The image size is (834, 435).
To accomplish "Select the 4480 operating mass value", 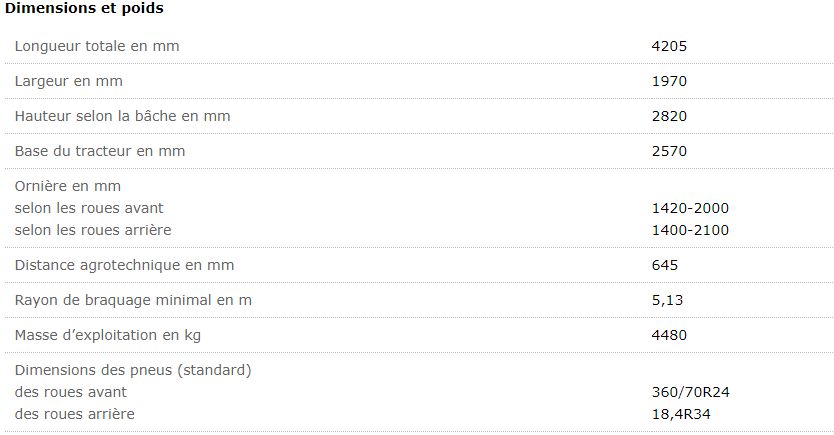I will tap(669, 335).
